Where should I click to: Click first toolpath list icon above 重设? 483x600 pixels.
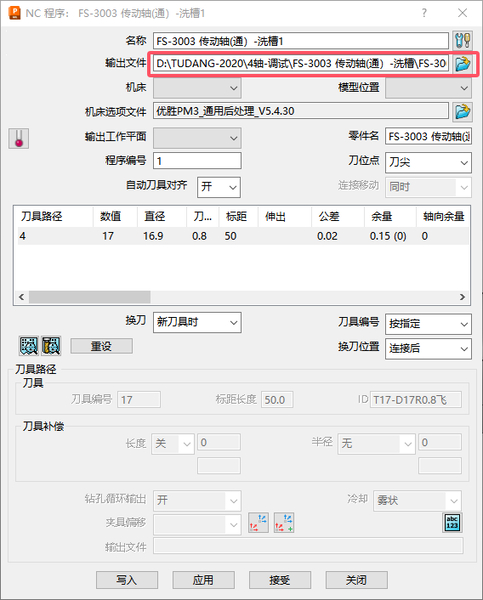click(29, 346)
